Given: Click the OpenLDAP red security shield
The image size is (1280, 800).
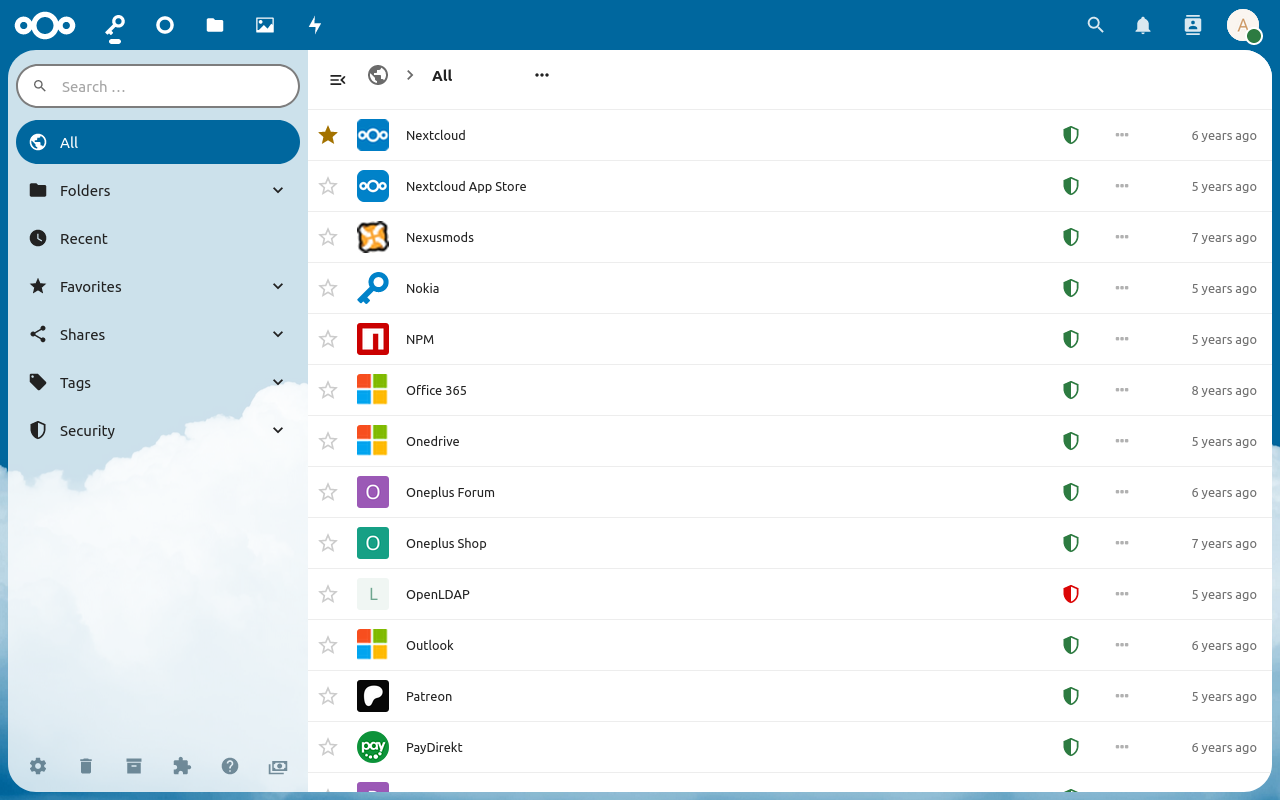Looking at the screenshot, I should pos(1071,594).
